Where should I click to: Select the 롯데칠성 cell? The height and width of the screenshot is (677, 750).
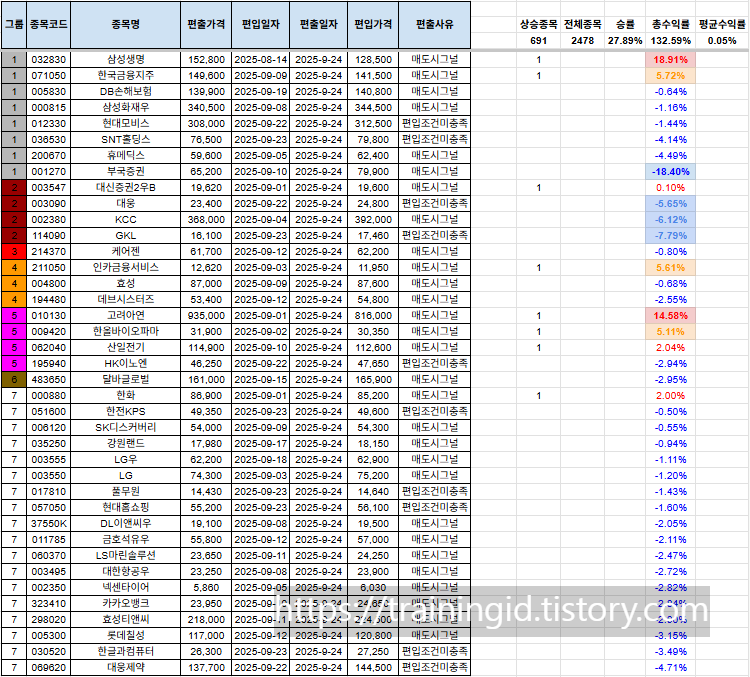click(x=126, y=635)
